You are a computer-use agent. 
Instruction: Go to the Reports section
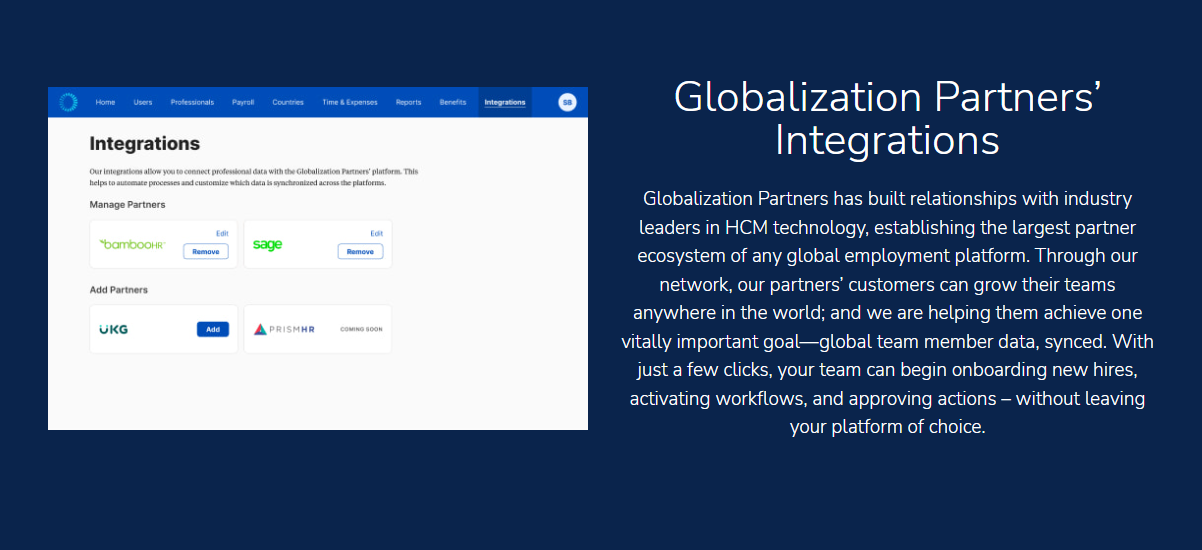(x=408, y=102)
